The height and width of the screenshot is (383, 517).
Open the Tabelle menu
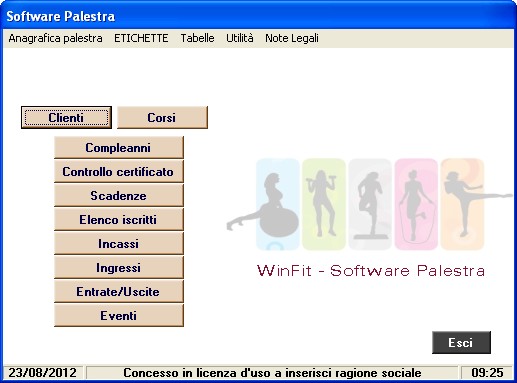[x=197, y=38]
